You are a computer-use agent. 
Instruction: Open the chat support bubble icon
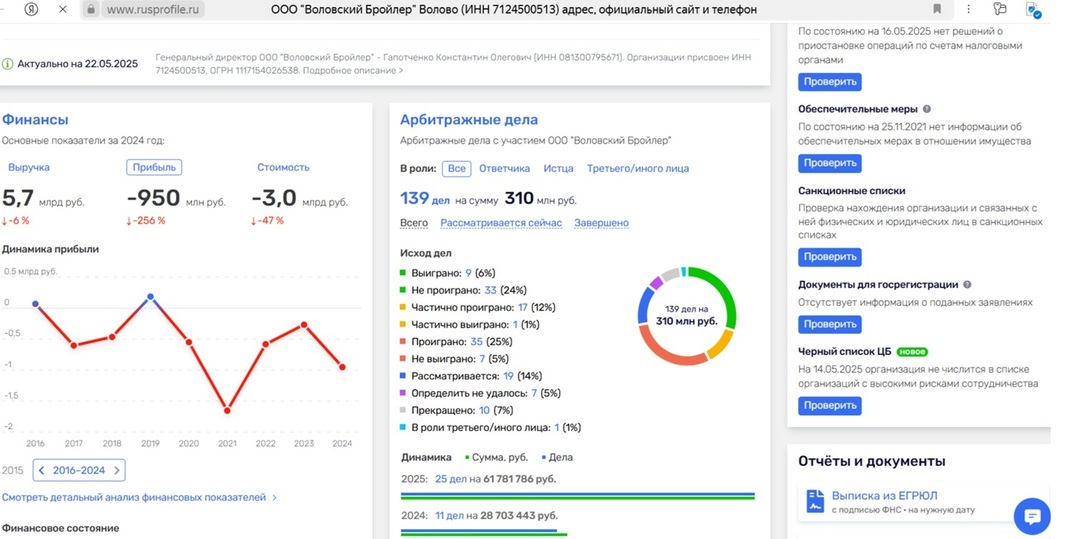1032,517
